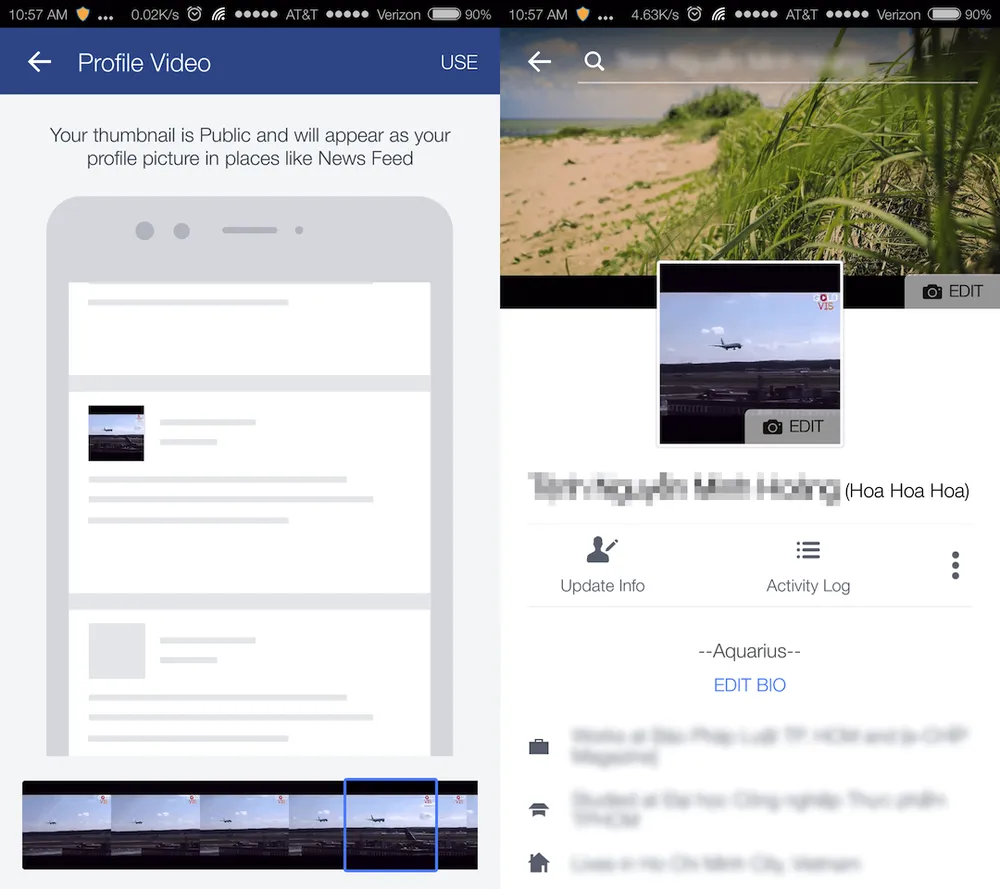1000x889 pixels.
Task: Open the Activity Log list icon
Action: (x=808, y=549)
